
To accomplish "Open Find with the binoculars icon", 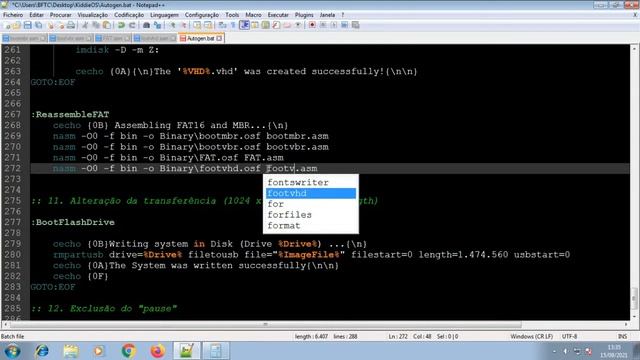I will (147, 25).
